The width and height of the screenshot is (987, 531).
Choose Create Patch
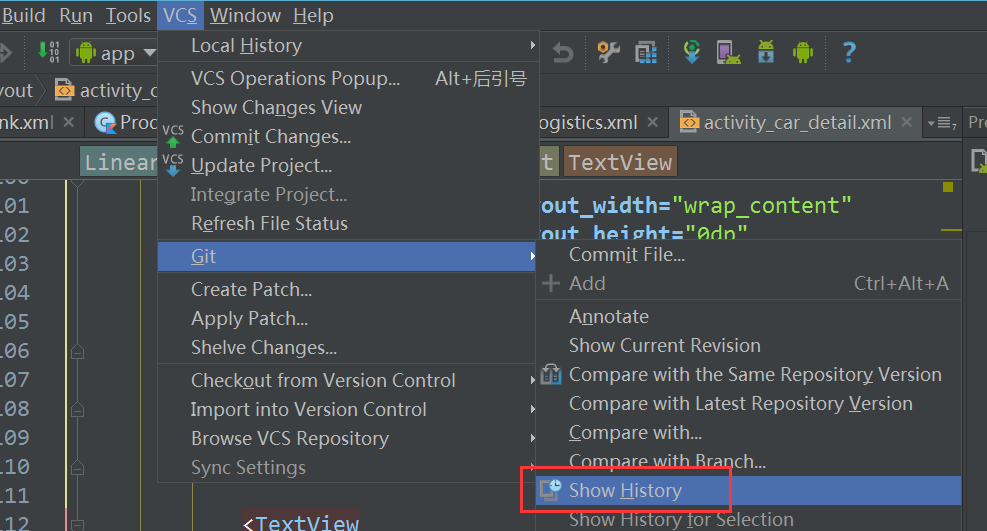pos(348,289)
